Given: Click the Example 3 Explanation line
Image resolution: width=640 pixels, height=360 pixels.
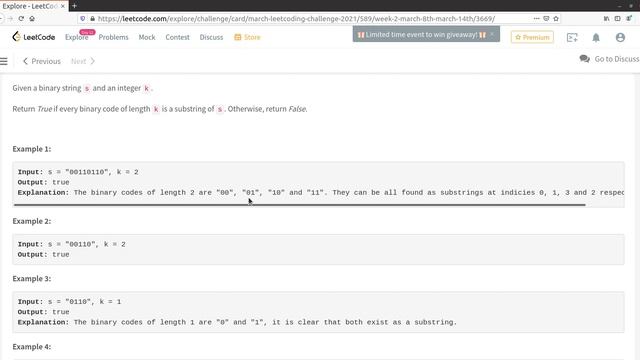Looking at the screenshot, I should [x=237, y=322].
